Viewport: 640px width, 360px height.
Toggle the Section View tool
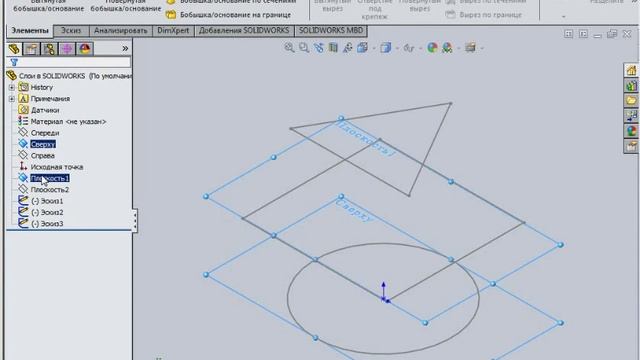tap(333, 48)
